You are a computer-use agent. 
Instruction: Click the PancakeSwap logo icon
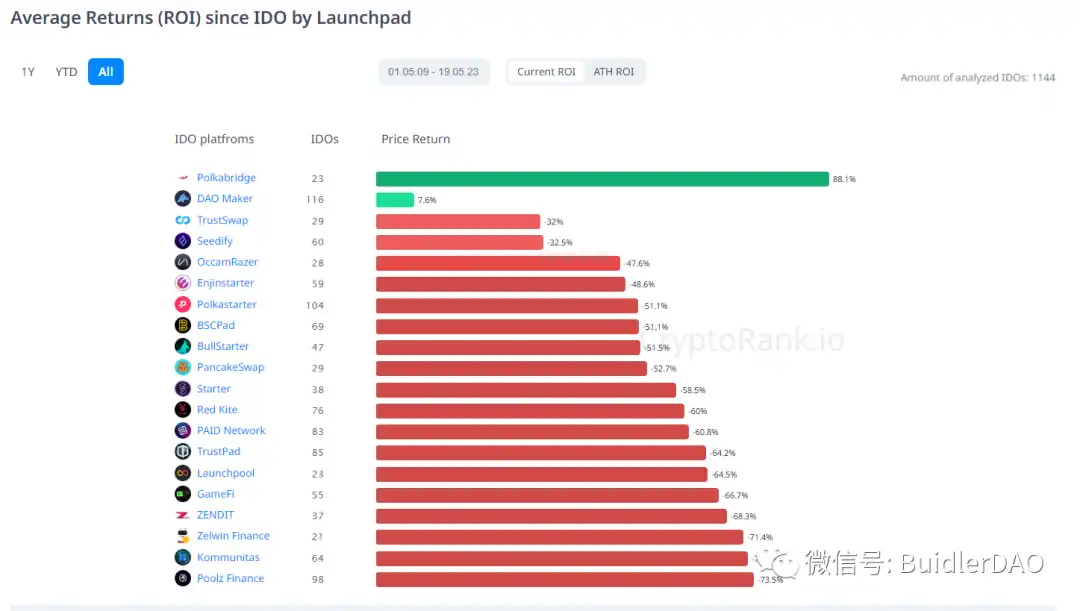point(183,367)
